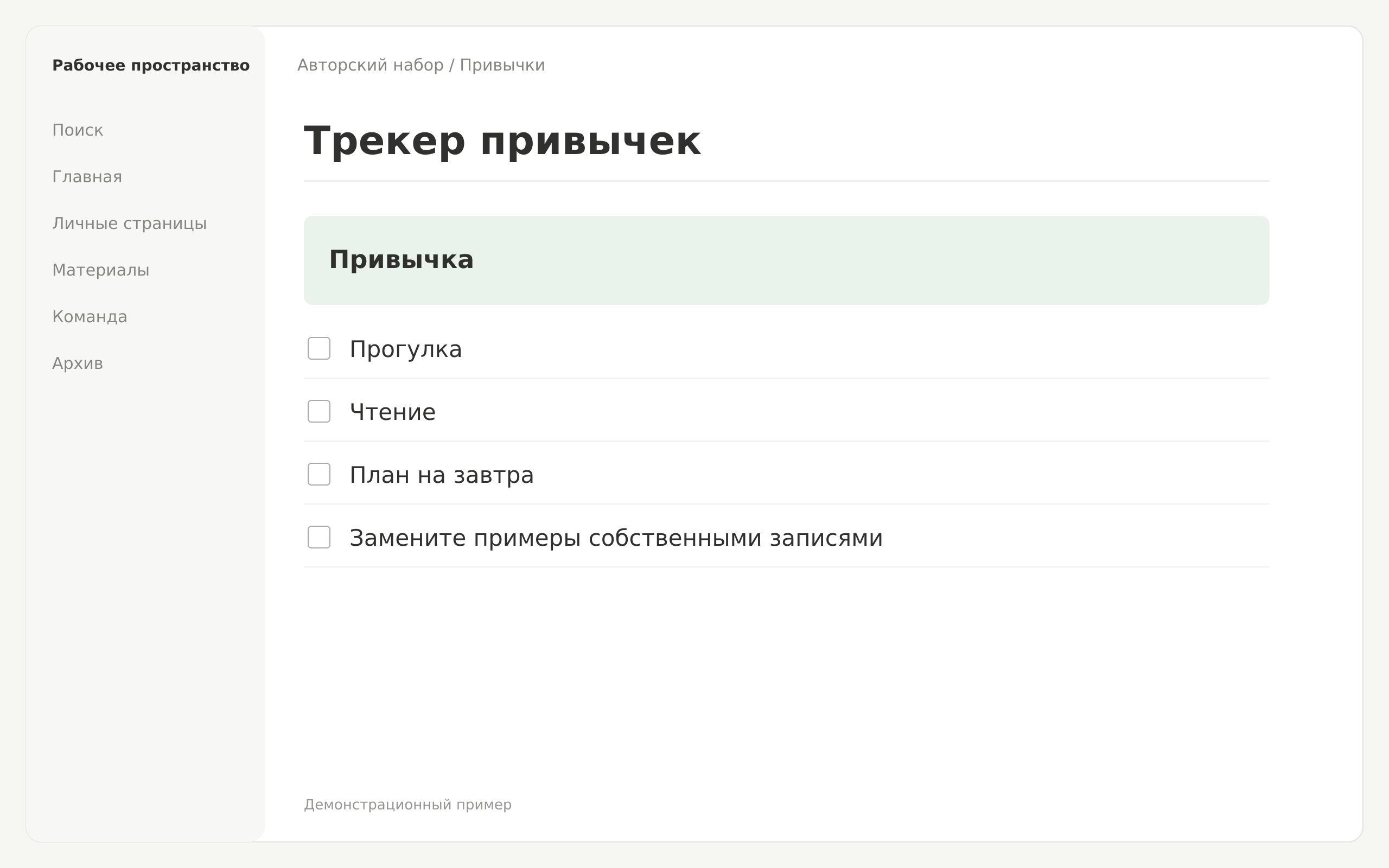
Task: Click the Привычки breadcrumb
Action: click(x=502, y=66)
